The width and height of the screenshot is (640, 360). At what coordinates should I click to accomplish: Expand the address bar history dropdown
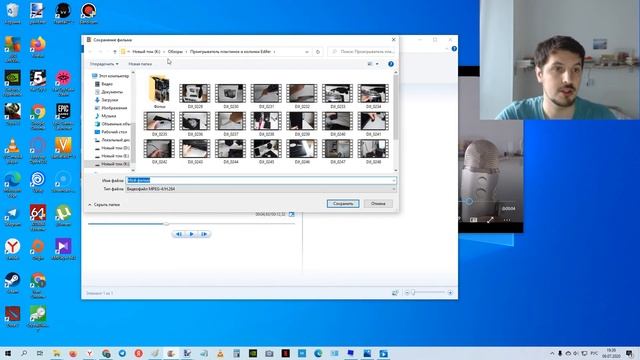pyautogui.click(x=307, y=52)
